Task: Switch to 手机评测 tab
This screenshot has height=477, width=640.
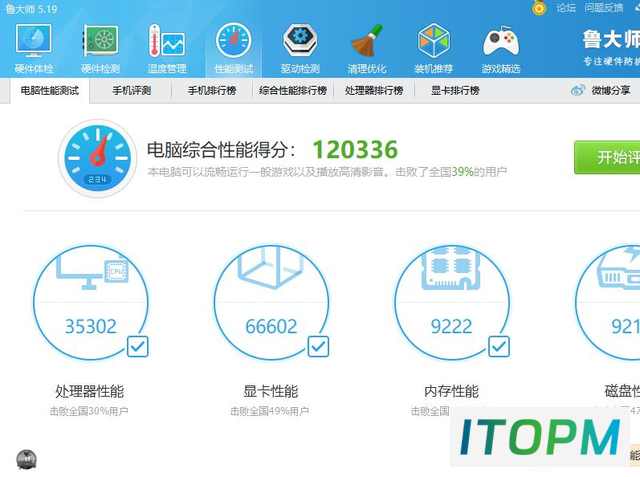Action: coord(131,91)
